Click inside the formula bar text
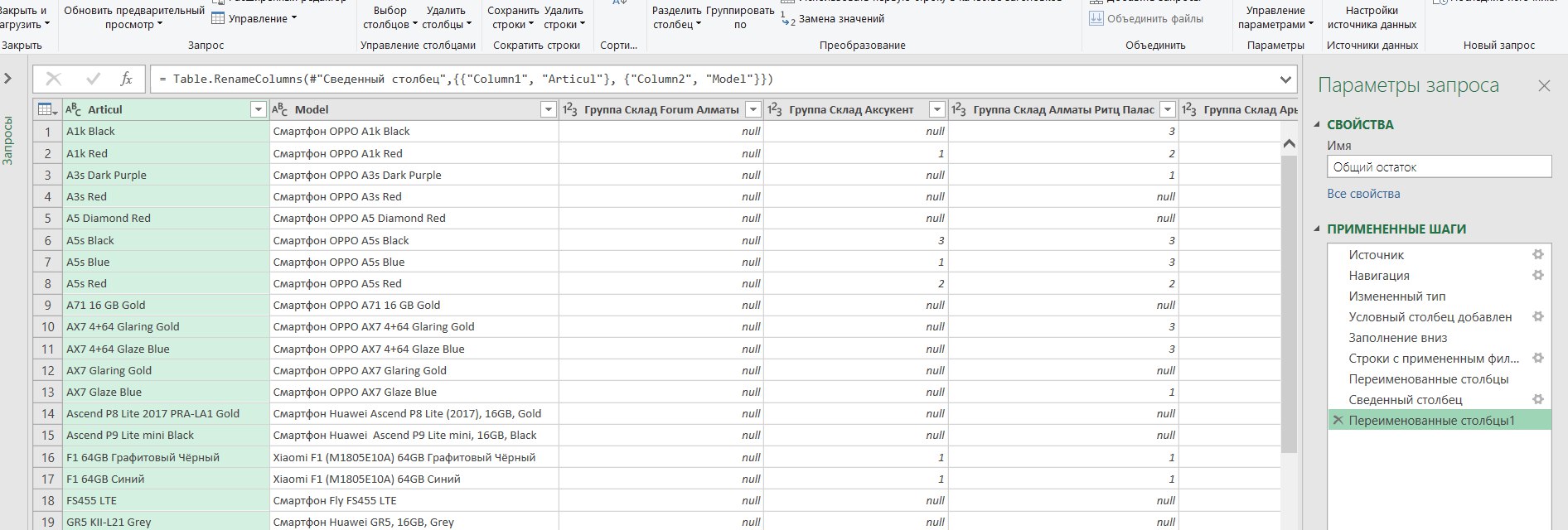Screen dimensions: 1568x530 point(466,79)
